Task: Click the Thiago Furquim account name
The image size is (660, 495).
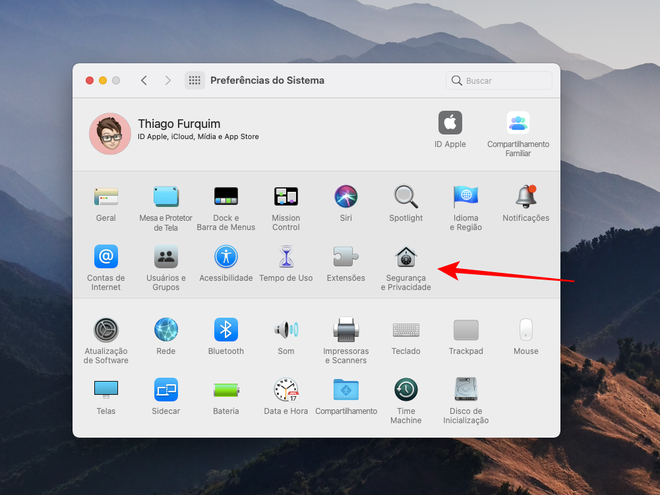Action: pyautogui.click(x=179, y=124)
